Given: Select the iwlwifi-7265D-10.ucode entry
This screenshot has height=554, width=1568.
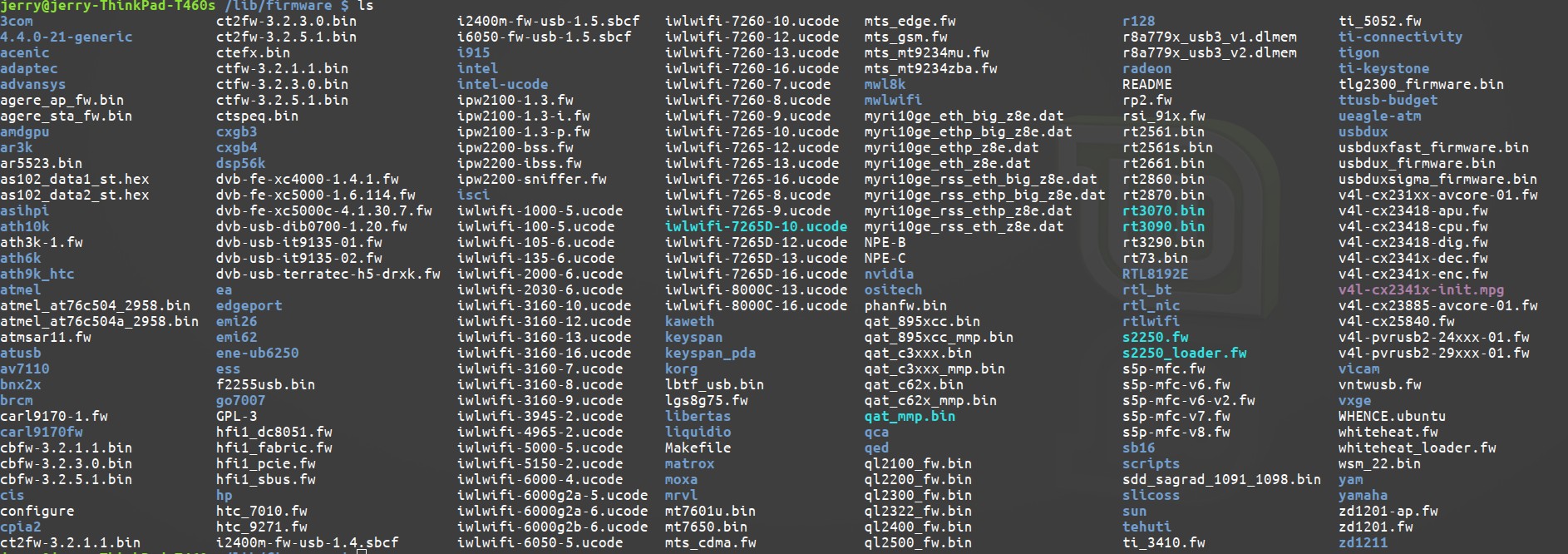Looking at the screenshot, I should click(x=756, y=226).
